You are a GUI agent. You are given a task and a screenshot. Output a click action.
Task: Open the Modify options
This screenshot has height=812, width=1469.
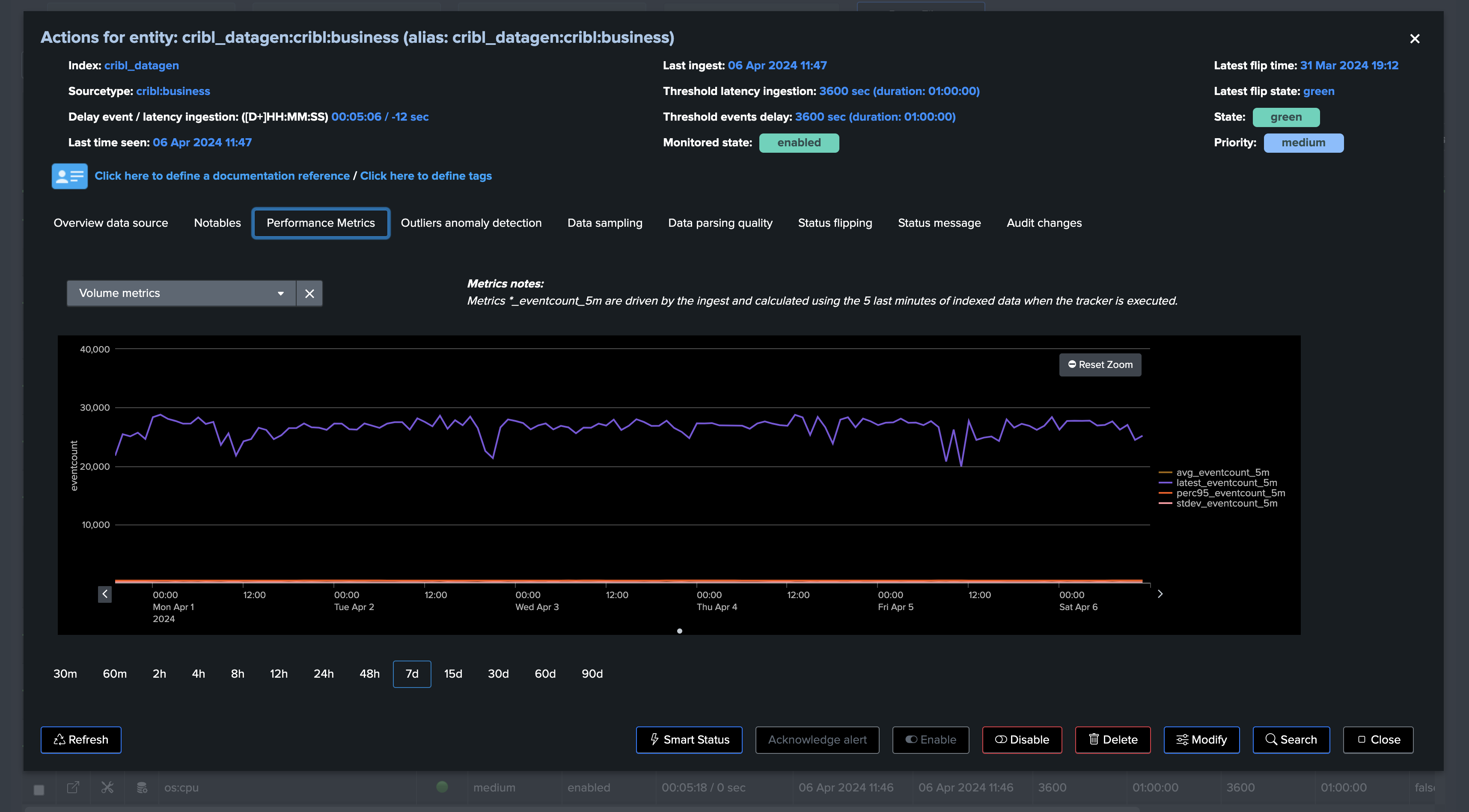(x=1201, y=740)
